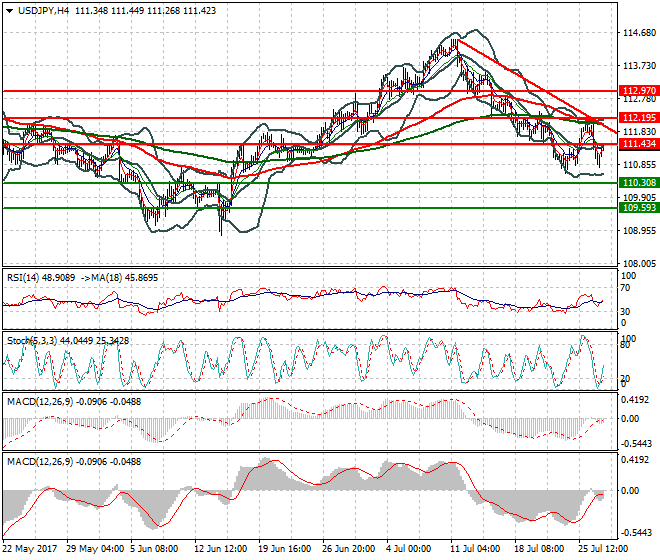Click the RSI(14) 48.9089 indicator label
The width and height of the screenshot is (660, 560).
(x=41, y=278)
